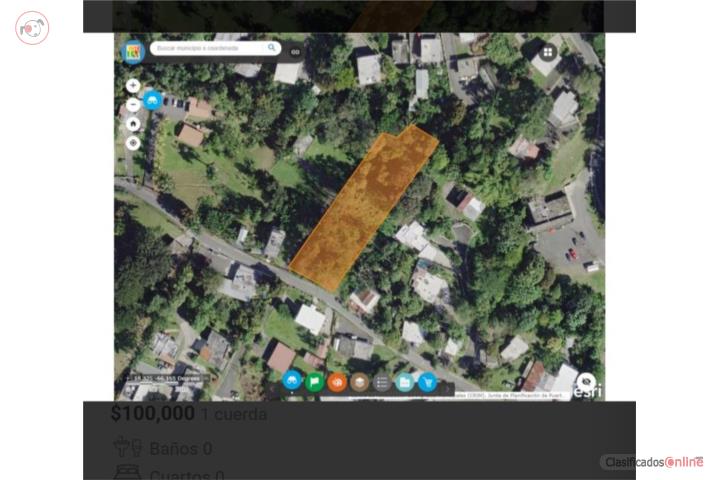This screenshot has width=720, height=480.
Task: Open the blue shopping cart widget
Action: (428, 382)
